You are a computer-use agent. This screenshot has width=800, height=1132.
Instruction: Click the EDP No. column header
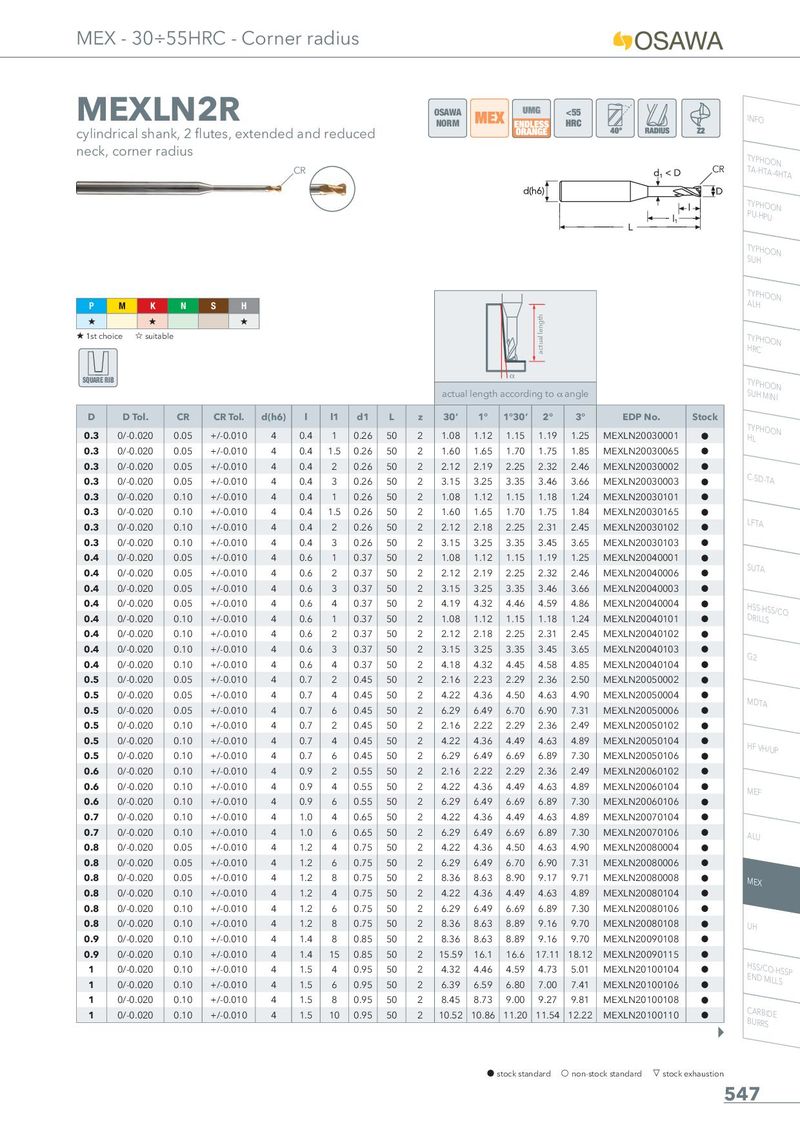click(x=641, y=417)
